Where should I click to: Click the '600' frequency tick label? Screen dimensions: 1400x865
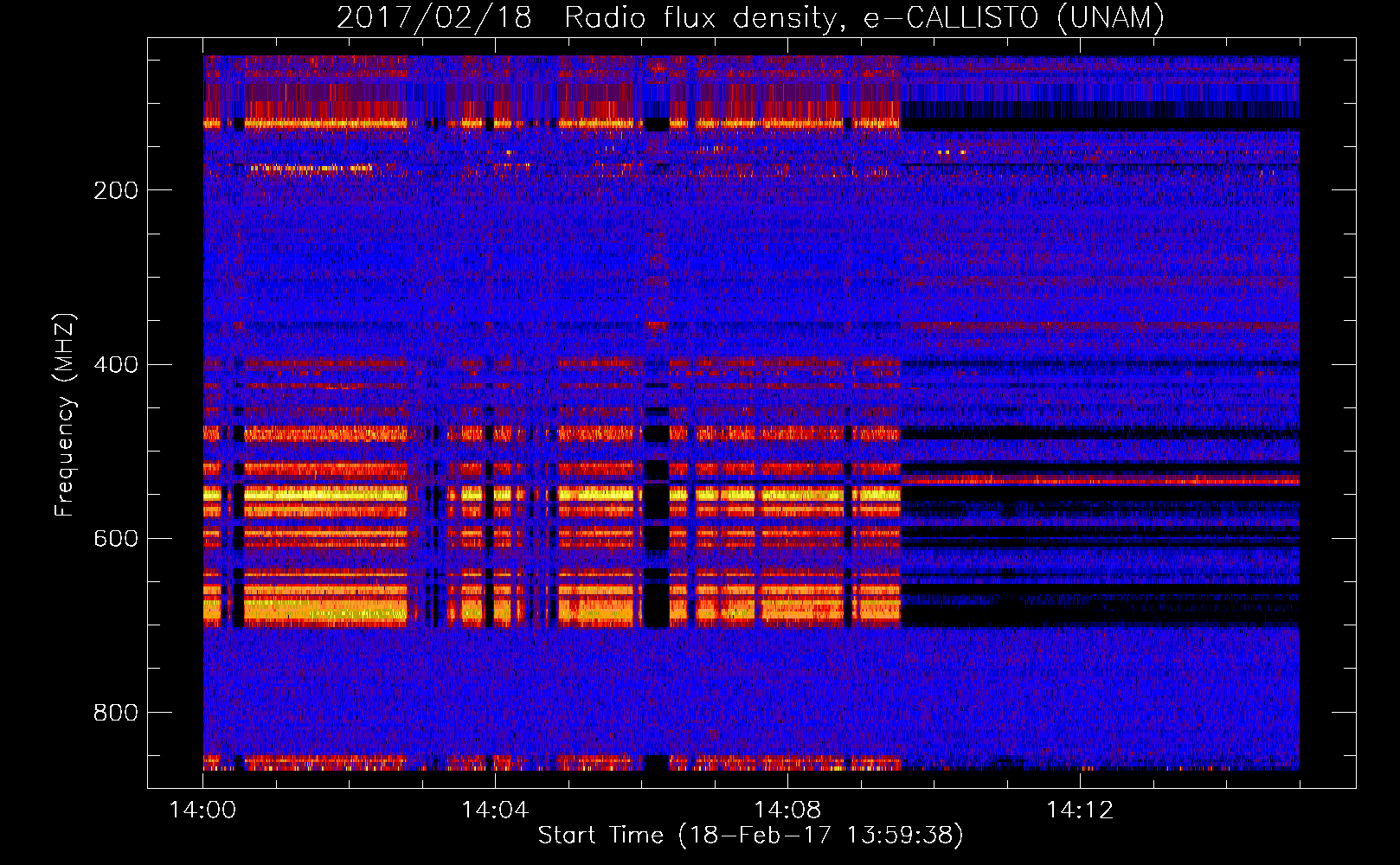tap(116, 539)
